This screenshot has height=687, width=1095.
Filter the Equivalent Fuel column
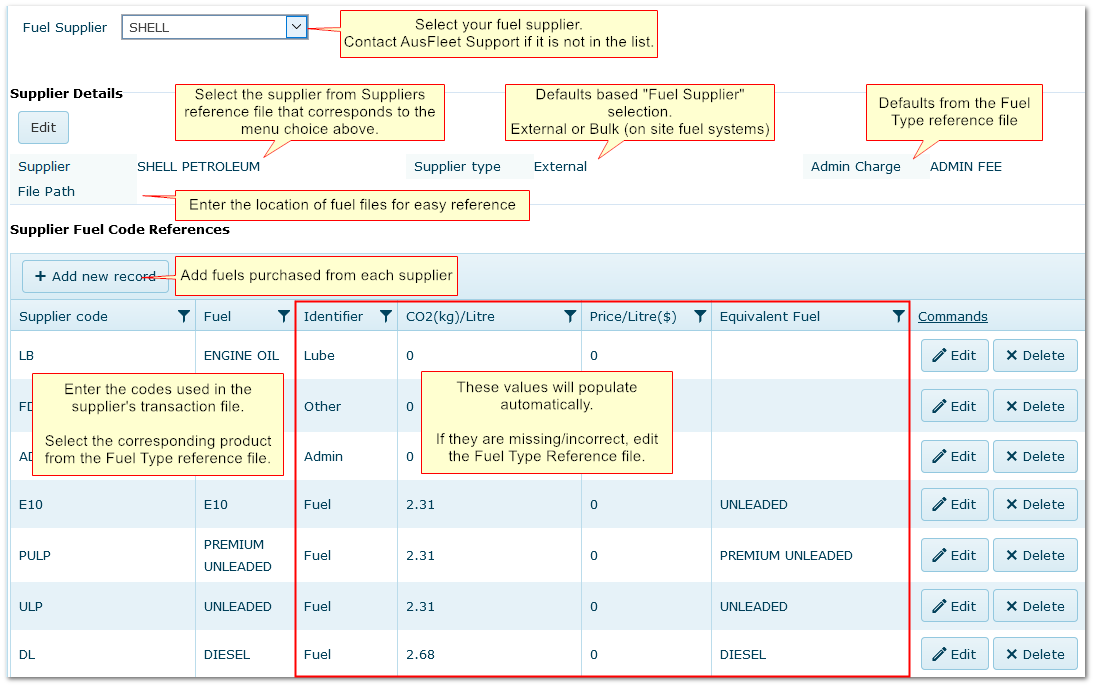(x=897, y=316)
